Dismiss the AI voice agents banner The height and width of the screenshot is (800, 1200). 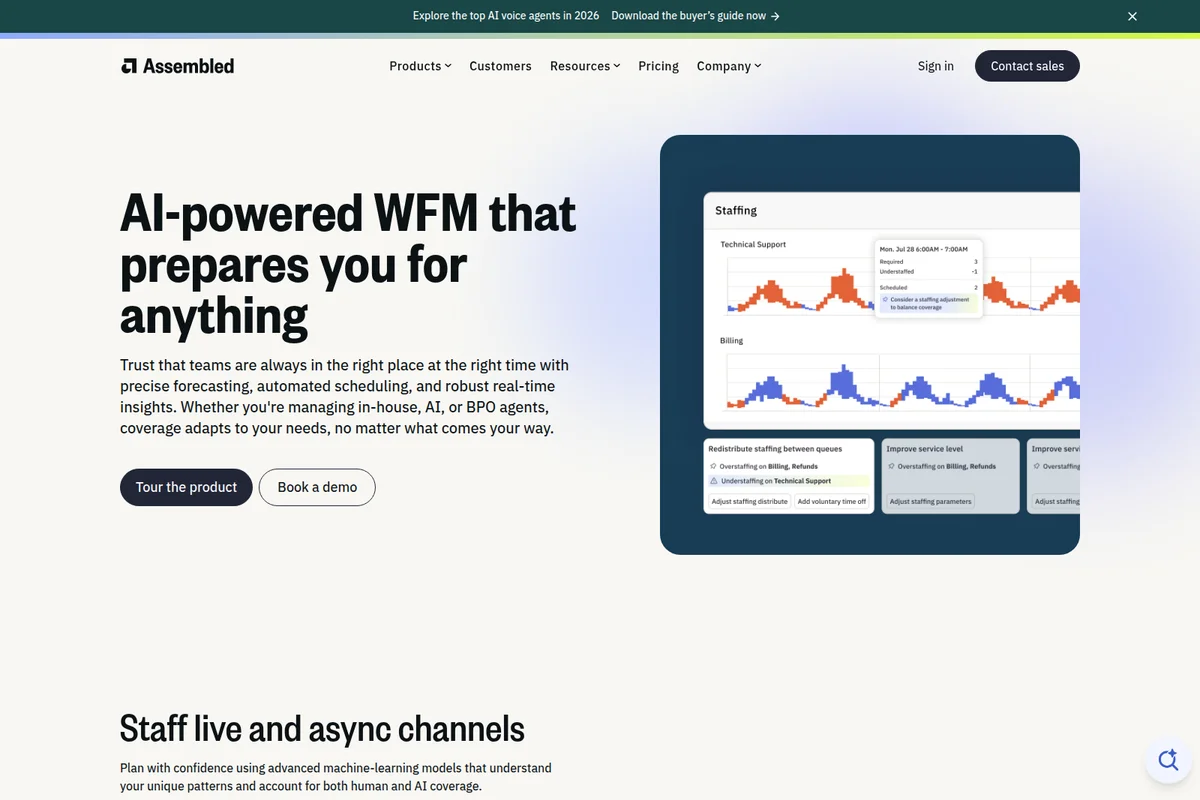[1132, 16]
